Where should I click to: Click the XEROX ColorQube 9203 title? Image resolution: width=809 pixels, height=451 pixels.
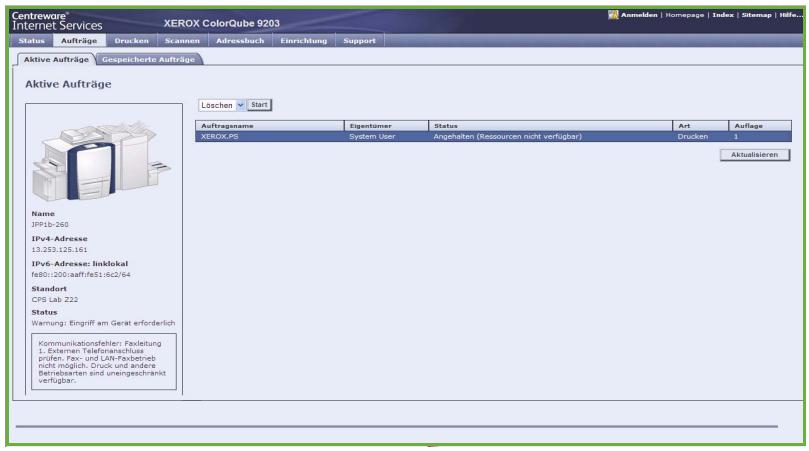click(221, 23)
